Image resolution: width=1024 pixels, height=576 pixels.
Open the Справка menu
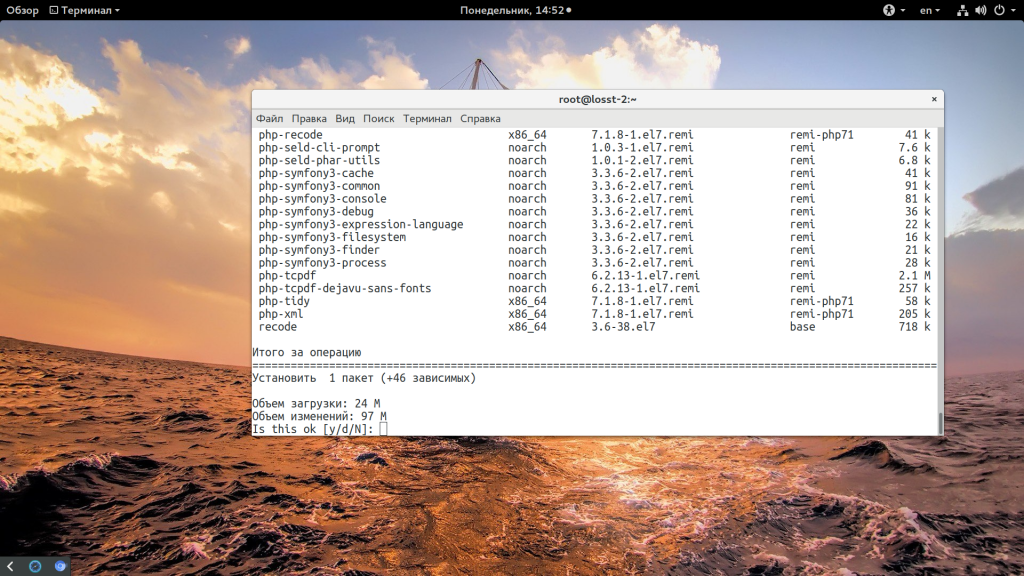480,118
